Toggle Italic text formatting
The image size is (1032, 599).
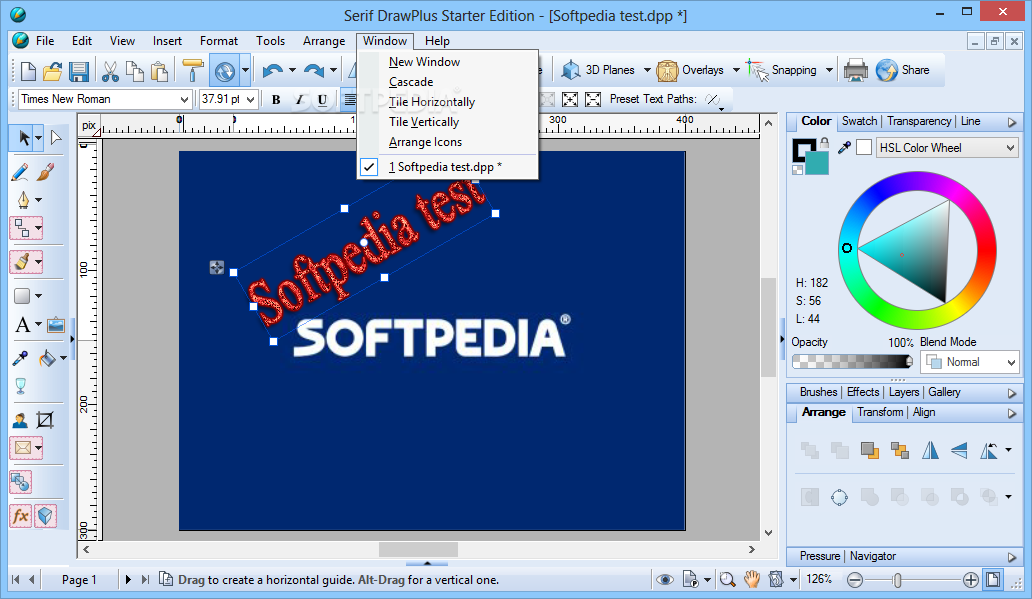[x=299, y=99]
